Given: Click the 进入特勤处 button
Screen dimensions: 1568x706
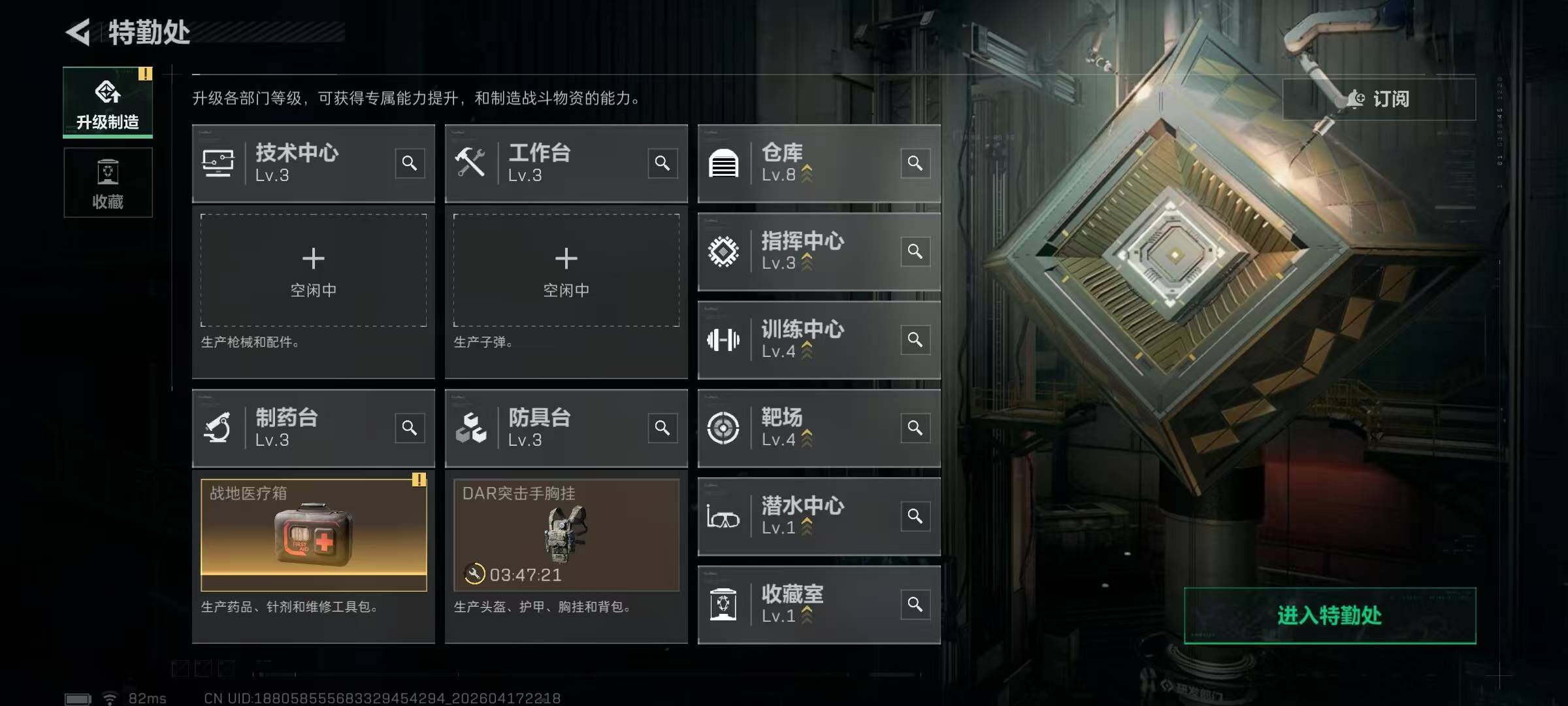Looking at the screenshot, I should pyautogui.click(x=1330, y=615).
